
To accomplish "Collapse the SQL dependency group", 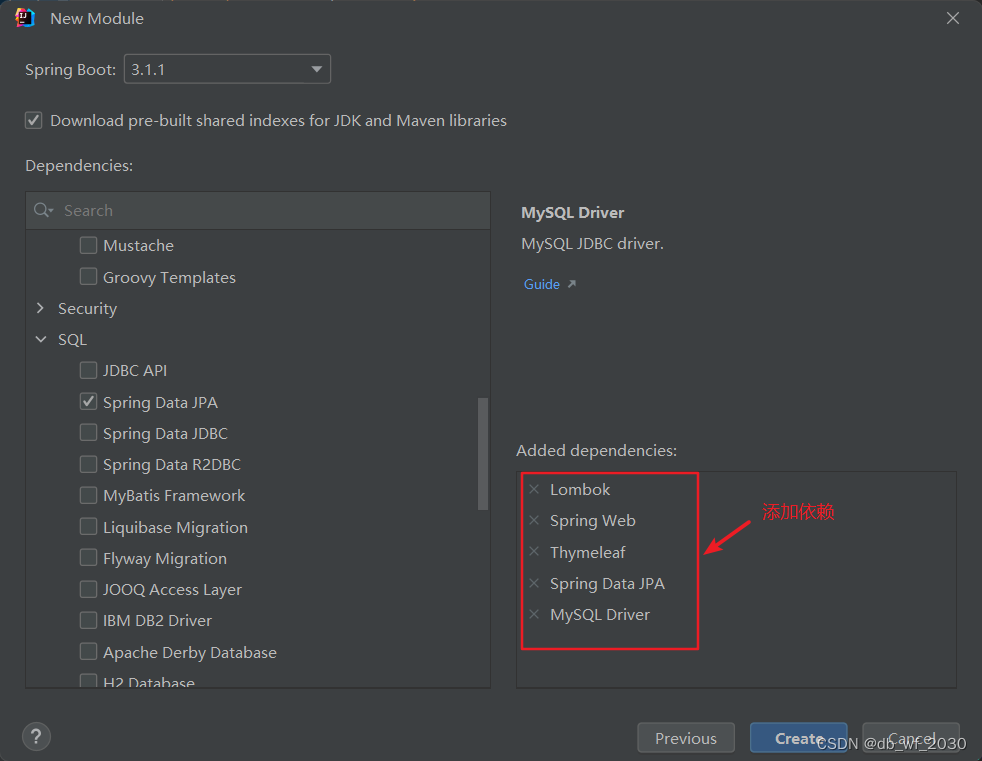I will coord(41,339).
